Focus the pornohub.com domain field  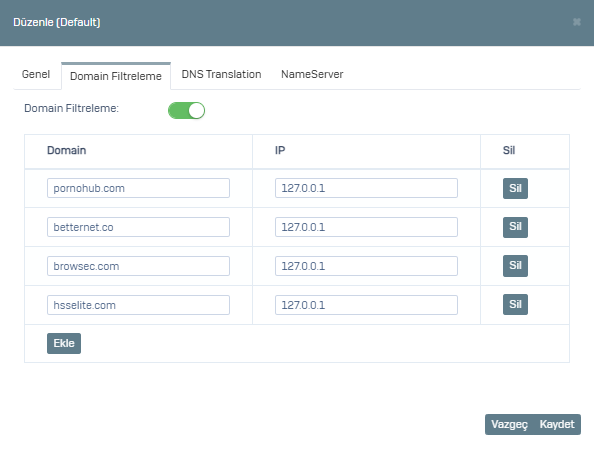tap(138, 188)
